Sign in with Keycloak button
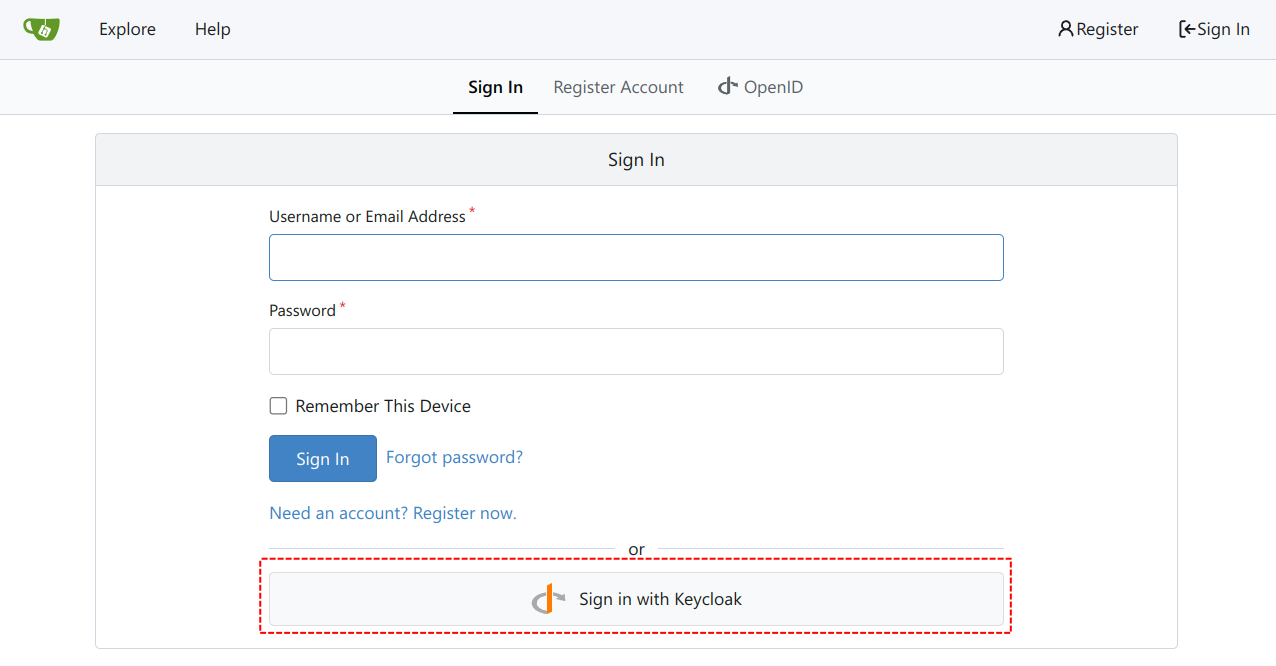Viewport: 1276px width, 666px height. (x=636, y=599)
